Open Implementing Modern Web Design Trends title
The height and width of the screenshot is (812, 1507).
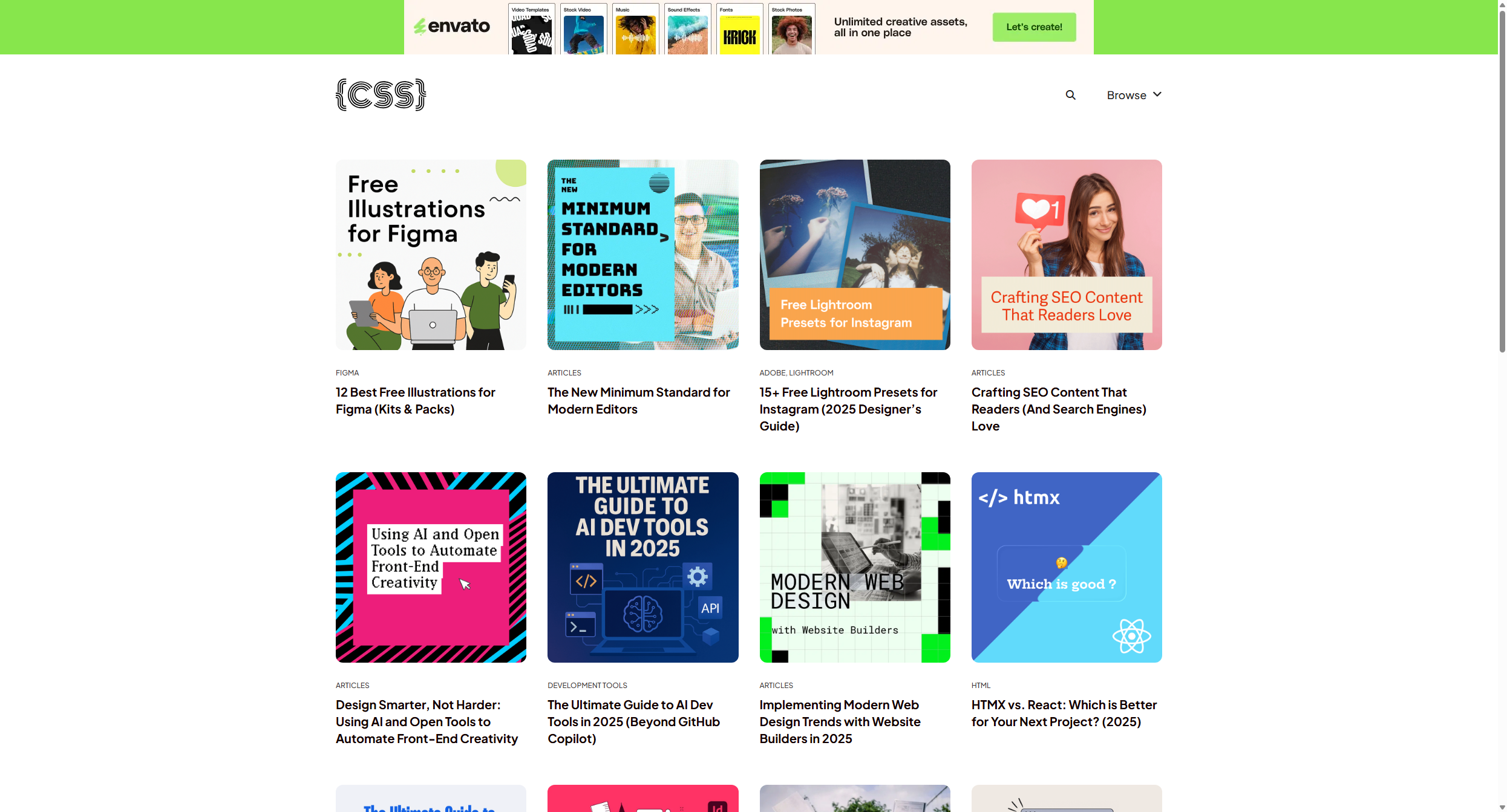coord(840,722)
